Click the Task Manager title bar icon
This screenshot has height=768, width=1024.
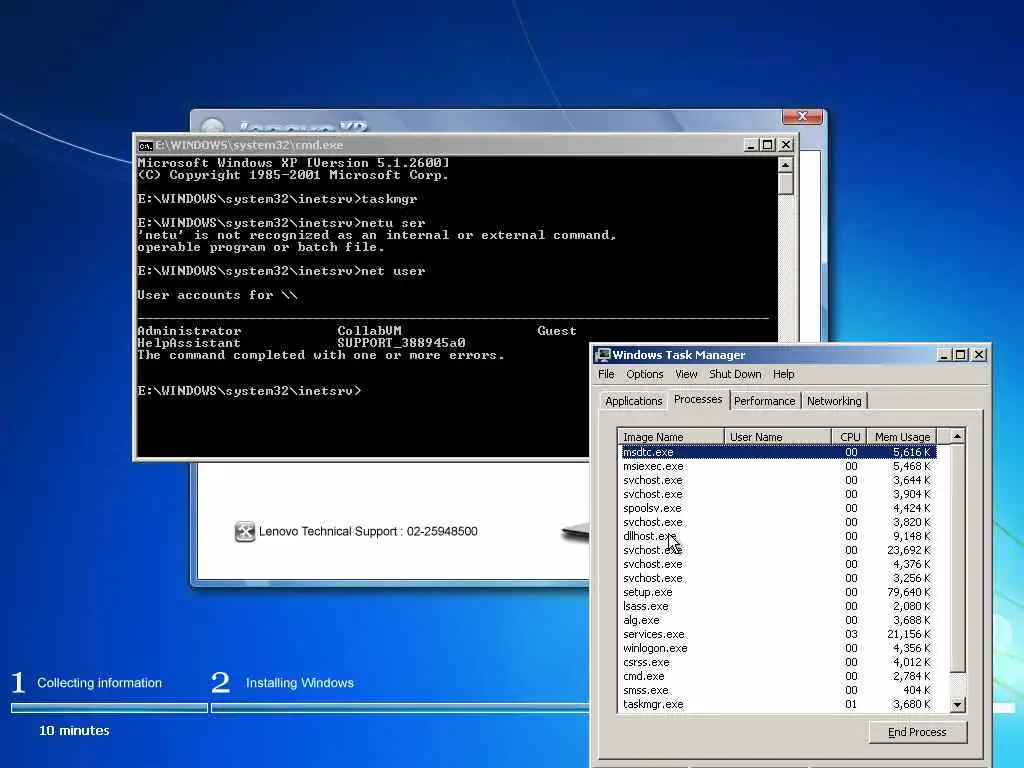coord(603,355)
